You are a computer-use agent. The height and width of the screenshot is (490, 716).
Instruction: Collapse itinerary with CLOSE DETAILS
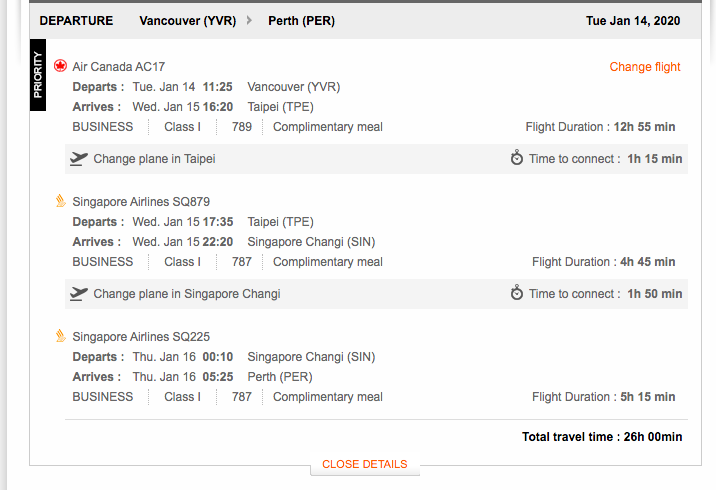364,464
